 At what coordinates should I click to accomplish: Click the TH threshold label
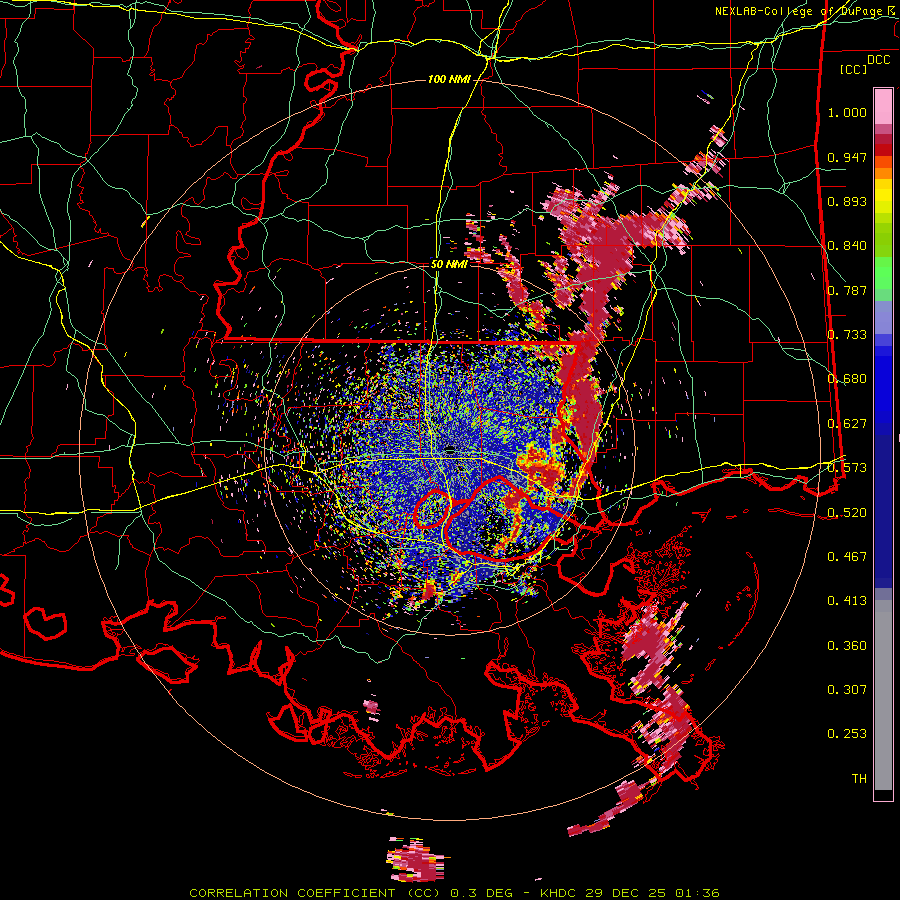click(x=859, y=779)
